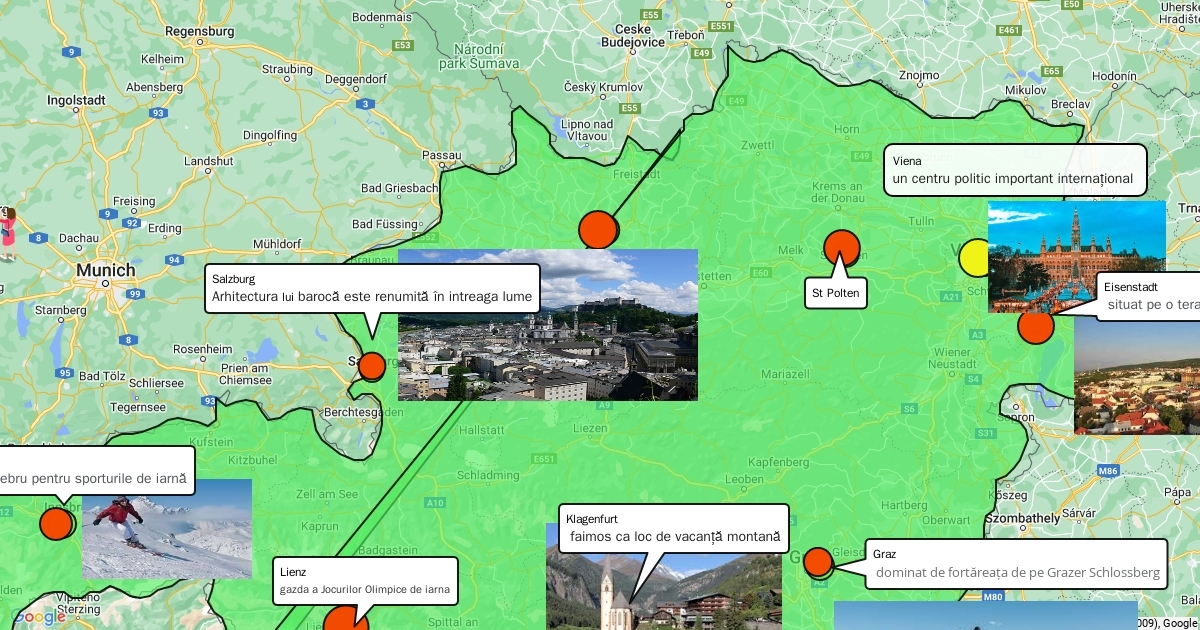Image resolution: width=1200 pixels, height=630 pixels.
Task: Click the Liezen town label
Action: (x=591, y=428)
